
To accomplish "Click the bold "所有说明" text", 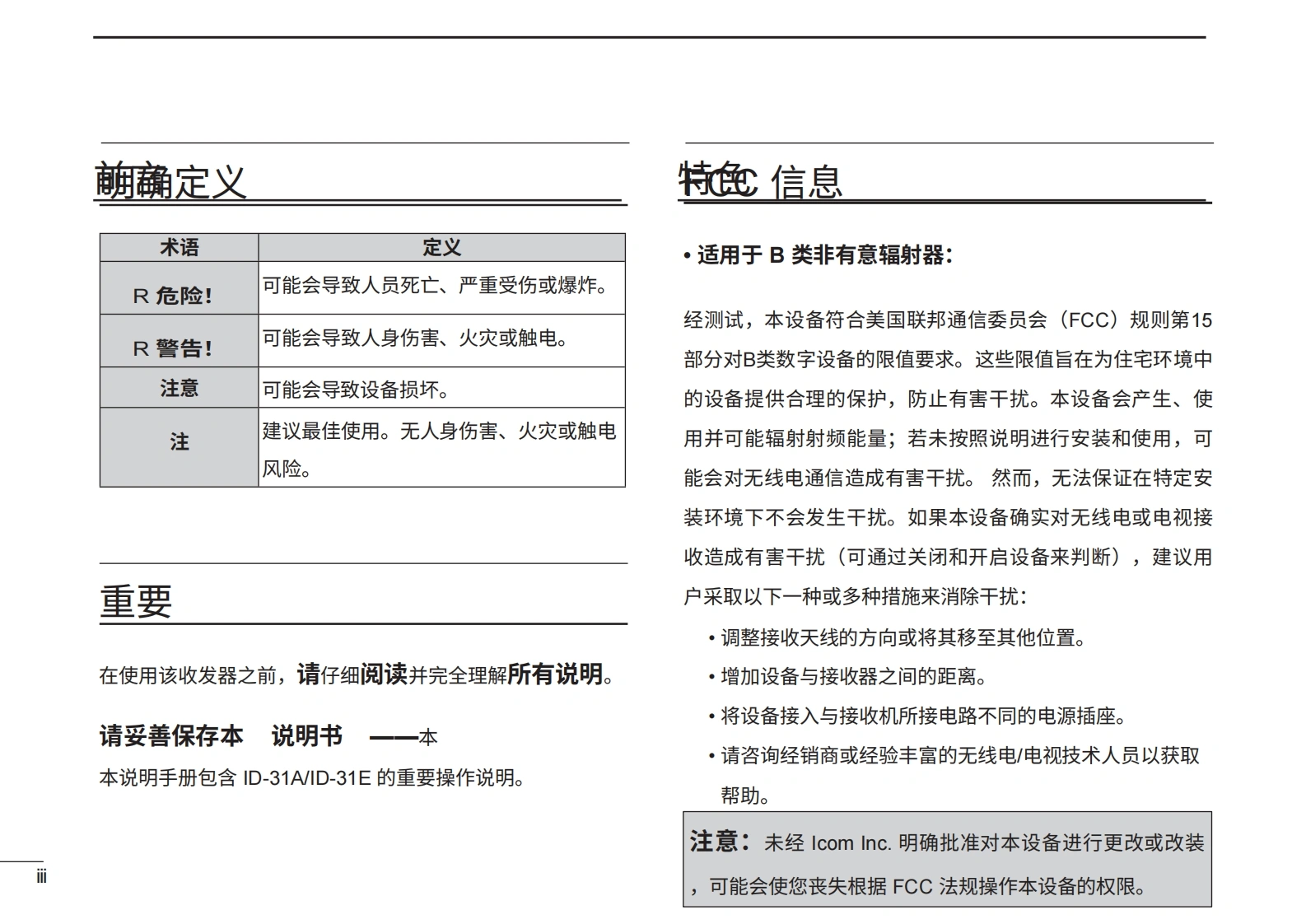I will [x=555, y=674].
